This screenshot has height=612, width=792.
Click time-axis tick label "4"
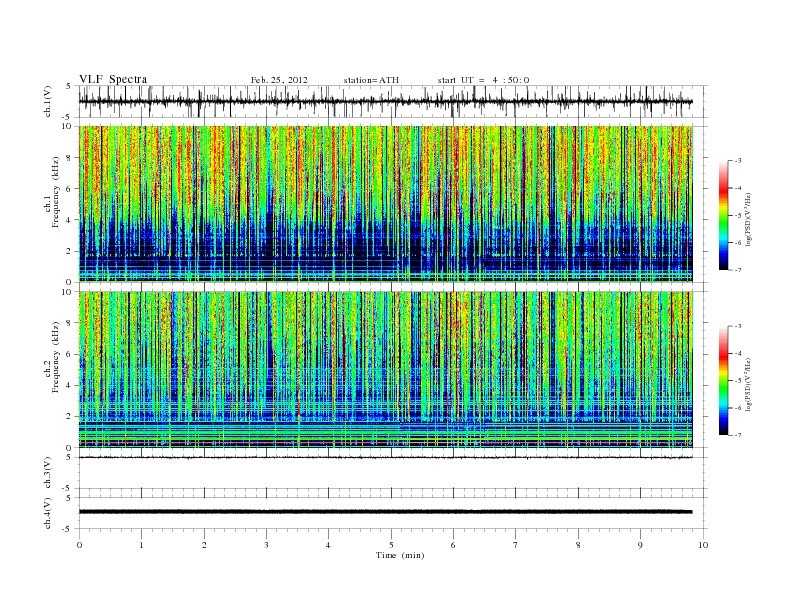click(x=328, y=545)
